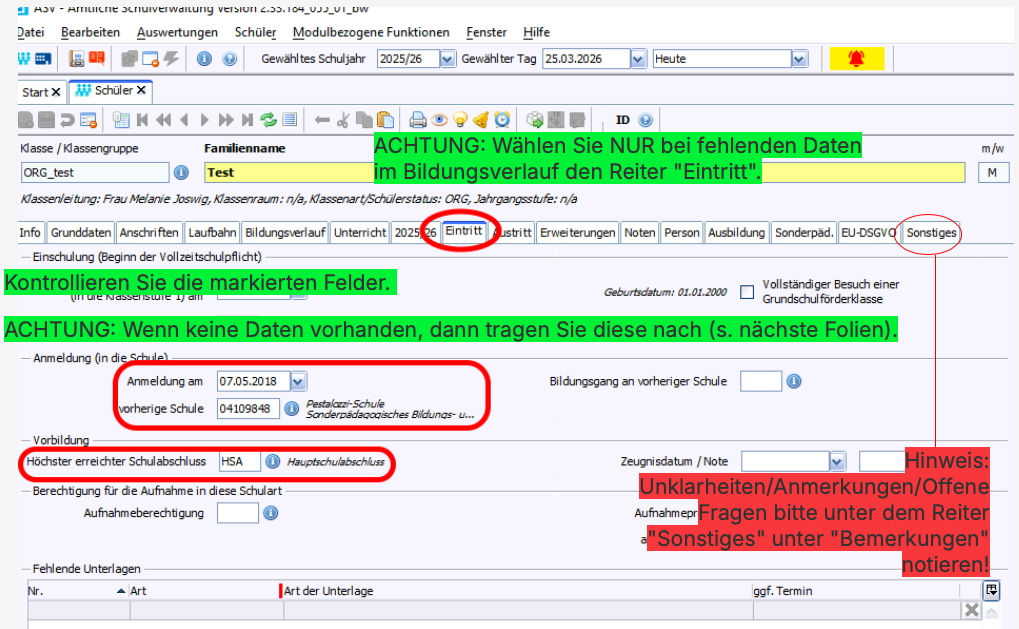Switch to the Grunddaten tab
The width and height of the screenshot is (1019, 629).
pyautogui.click(x=81, y=233)
